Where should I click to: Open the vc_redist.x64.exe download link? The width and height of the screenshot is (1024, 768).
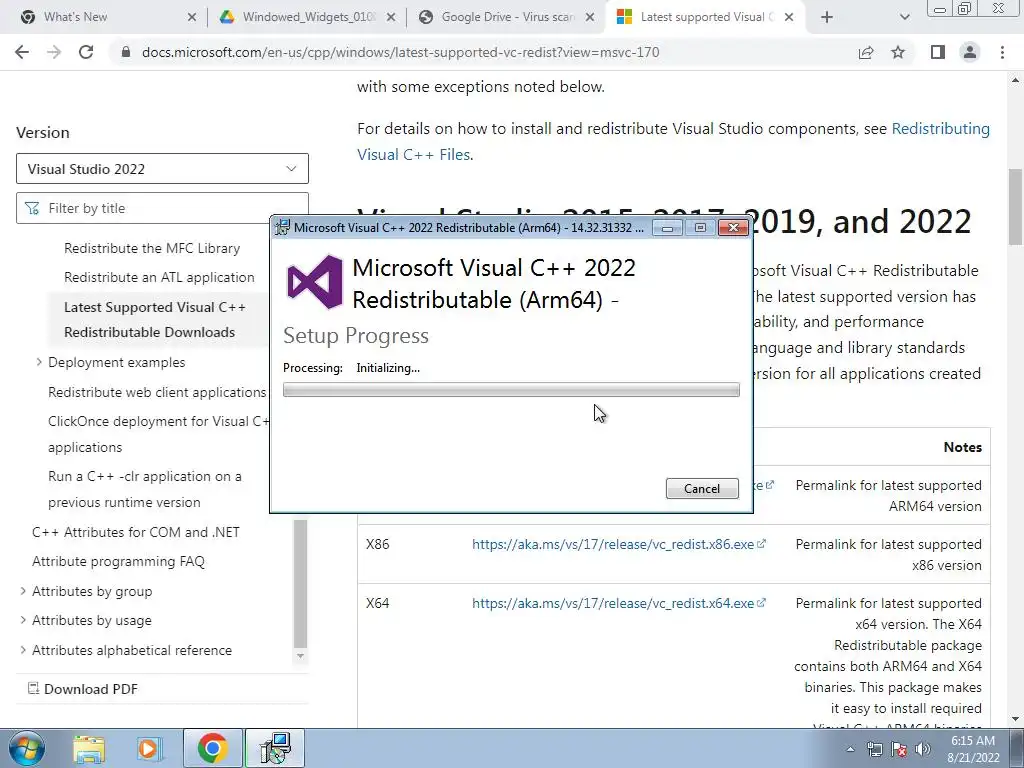click(618, 603)
